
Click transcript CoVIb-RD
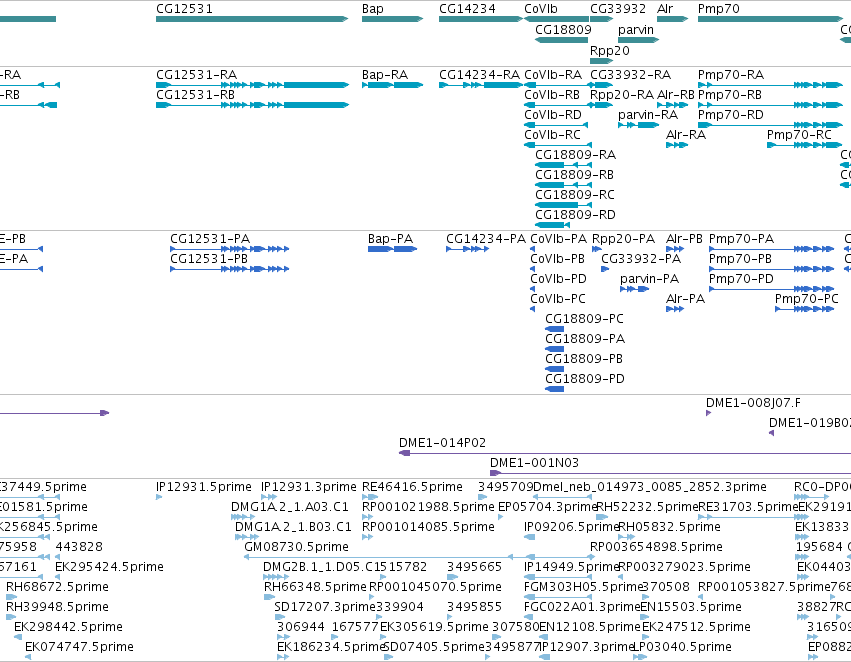pos(552,114)
